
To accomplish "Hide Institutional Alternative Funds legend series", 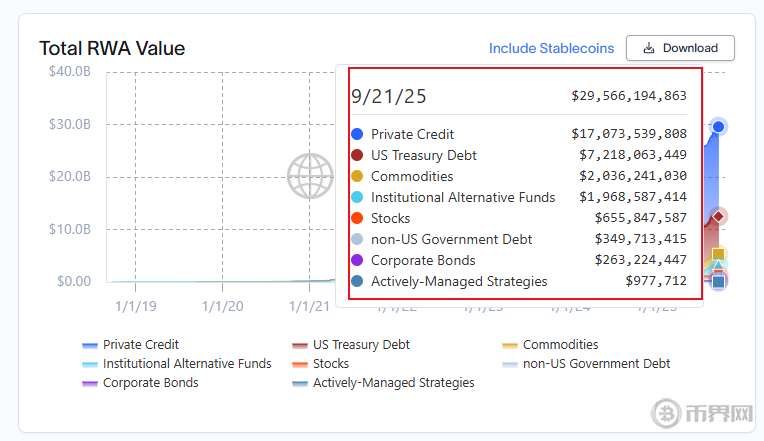I will click(187, 364).
